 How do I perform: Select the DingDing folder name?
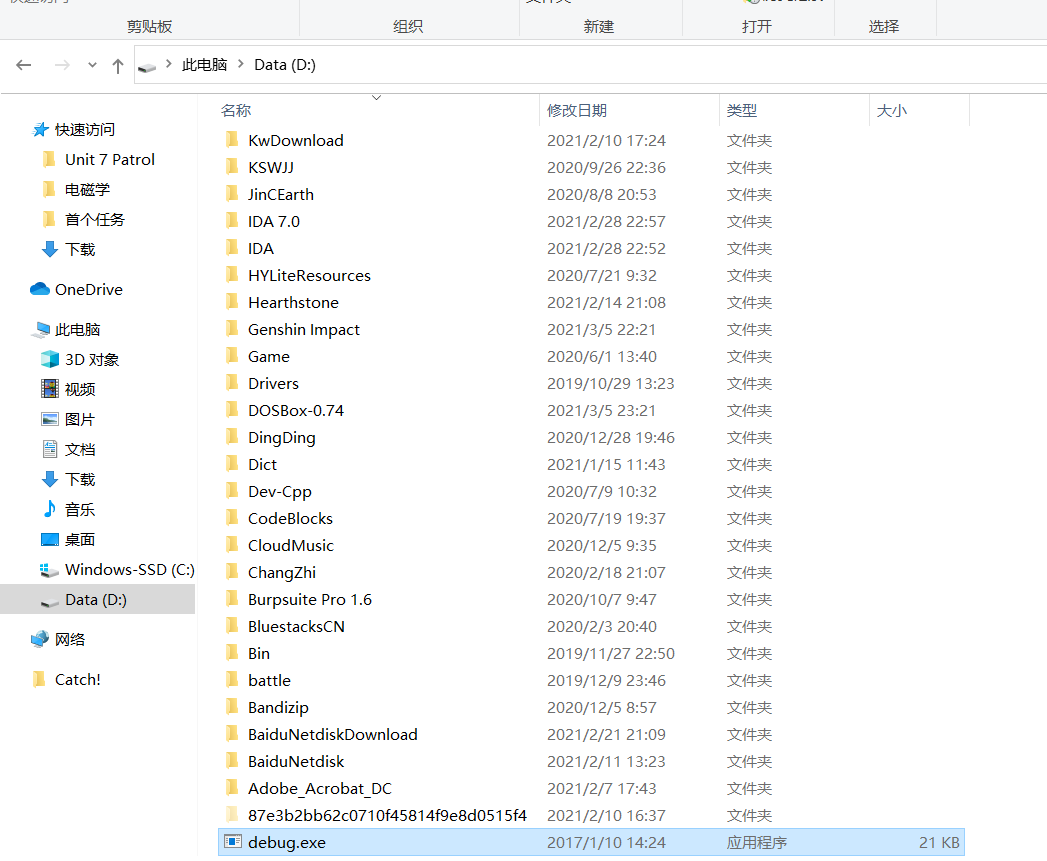pos(282,438)
